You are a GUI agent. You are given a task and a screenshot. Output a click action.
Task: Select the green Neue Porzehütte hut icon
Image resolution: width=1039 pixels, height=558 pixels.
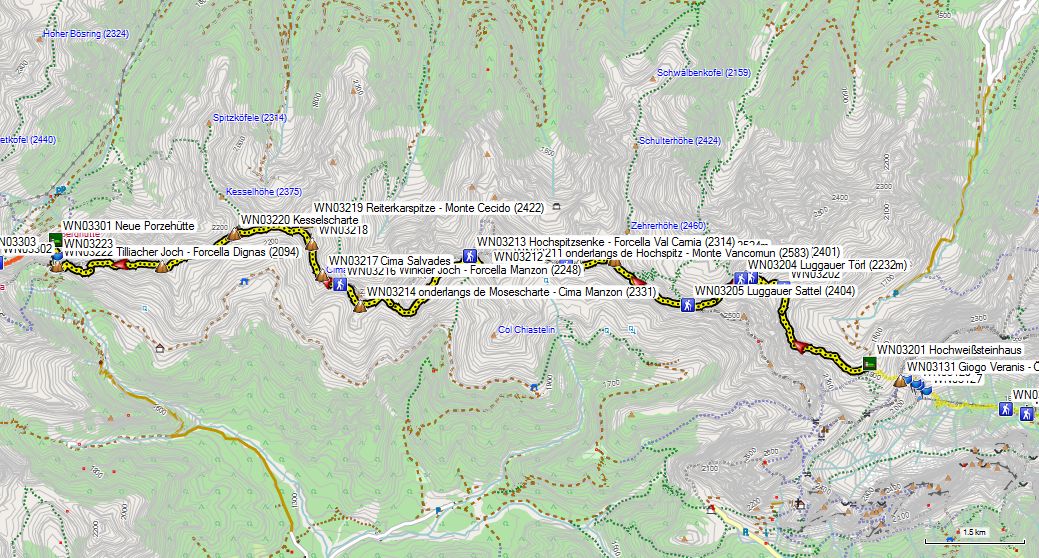pos(56,239)
